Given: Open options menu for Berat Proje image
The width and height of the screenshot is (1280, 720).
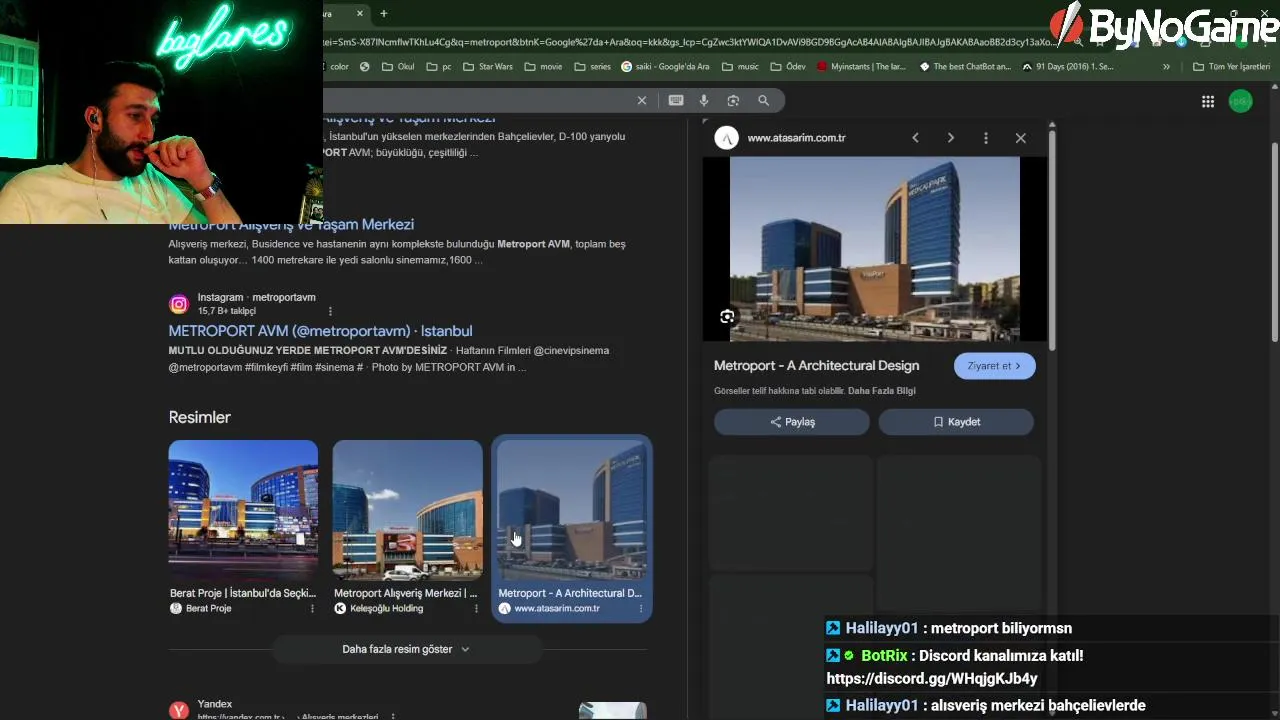Looking at the screenshot, I should 312,608.
